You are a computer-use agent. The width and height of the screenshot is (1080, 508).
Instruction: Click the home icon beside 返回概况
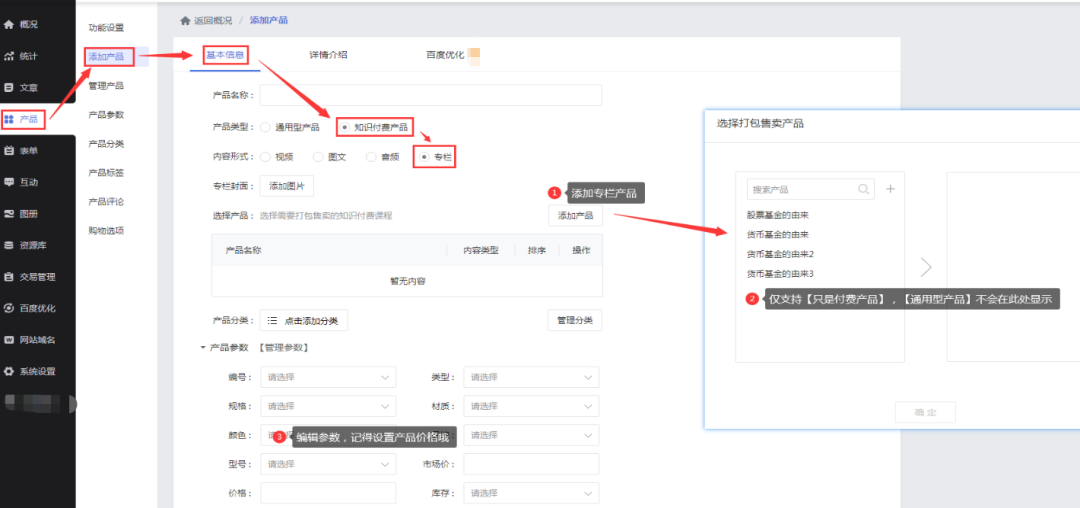pos(185,20)
